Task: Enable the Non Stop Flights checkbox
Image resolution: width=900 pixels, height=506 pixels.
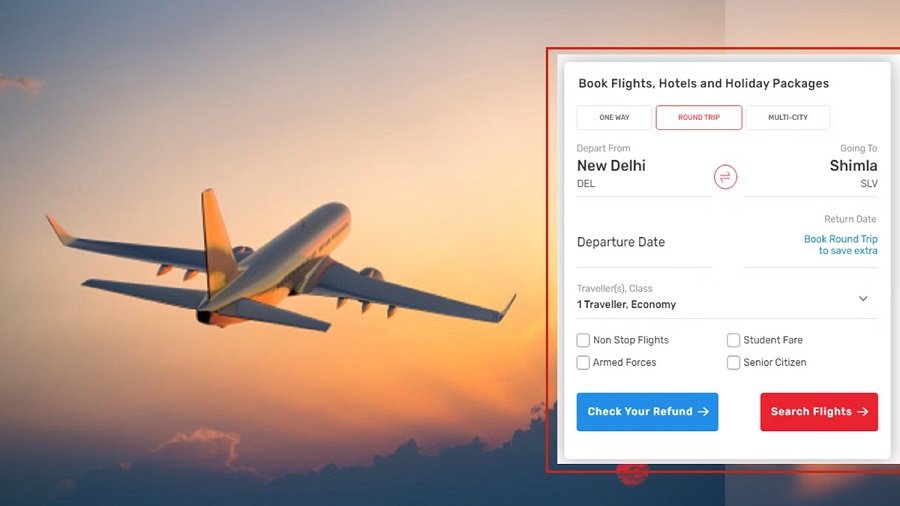Action: [x=583, y=340]
